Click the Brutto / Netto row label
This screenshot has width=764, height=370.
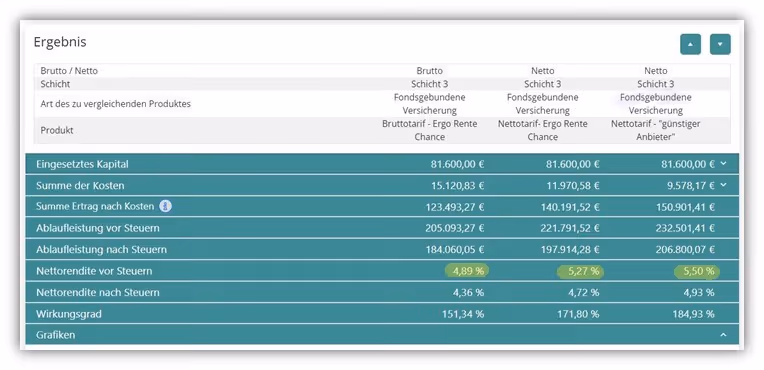(x=69, y=71)
